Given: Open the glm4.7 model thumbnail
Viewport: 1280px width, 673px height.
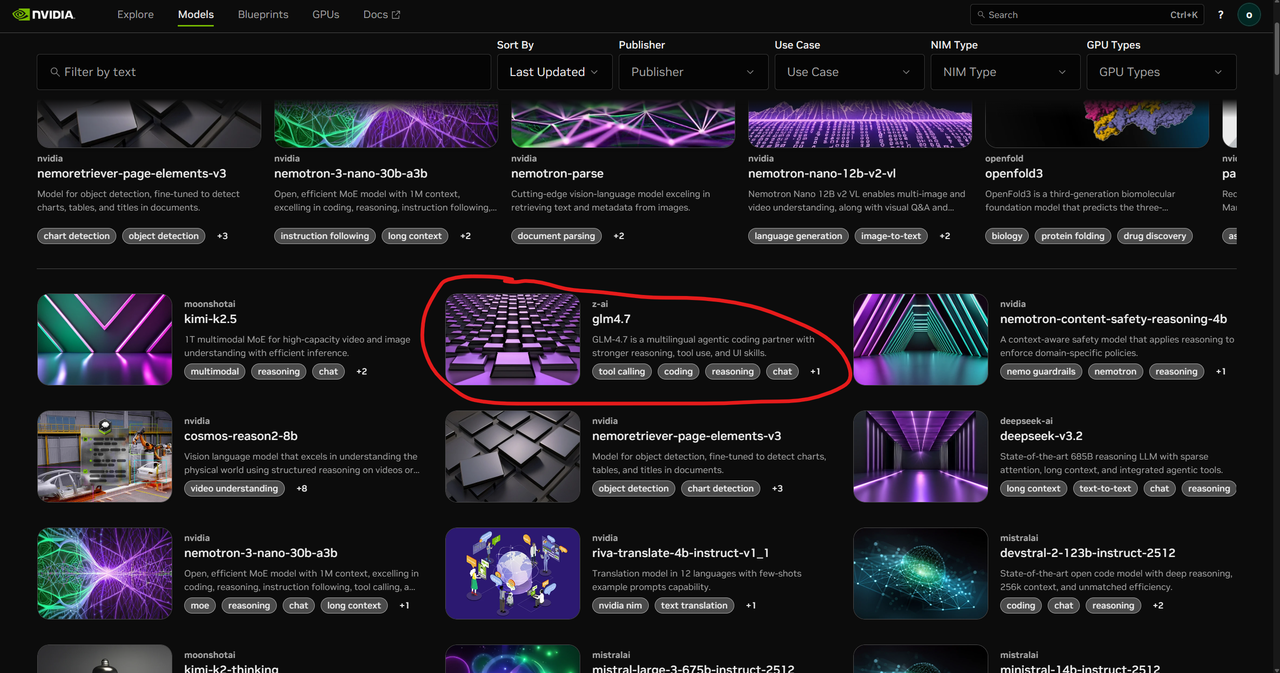Looking at the screenshot, I should click(512, 339).
